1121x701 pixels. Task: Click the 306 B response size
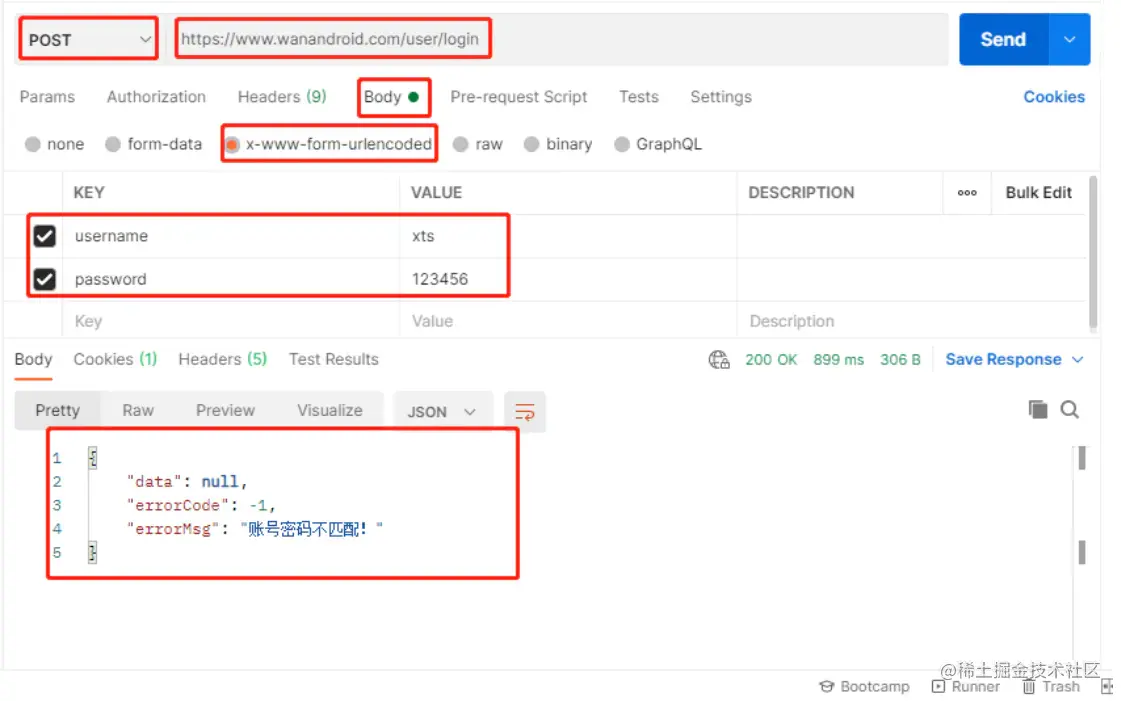[900, 359]
